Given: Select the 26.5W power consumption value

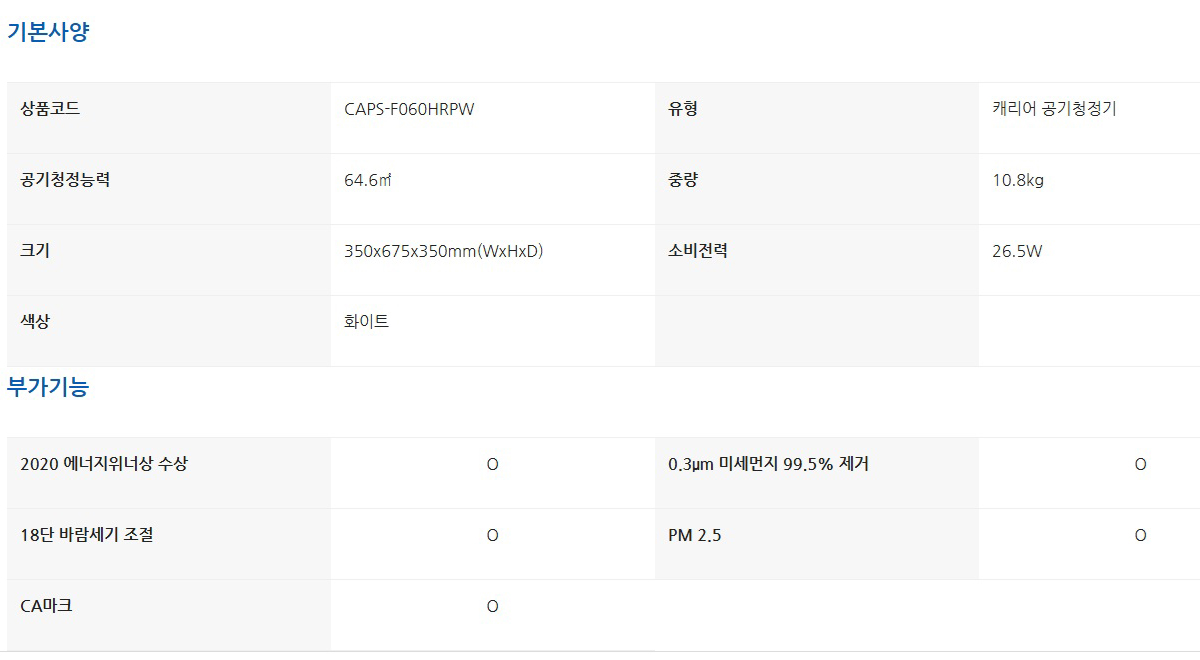Looking at the screenshot, I should point(1017,252).
